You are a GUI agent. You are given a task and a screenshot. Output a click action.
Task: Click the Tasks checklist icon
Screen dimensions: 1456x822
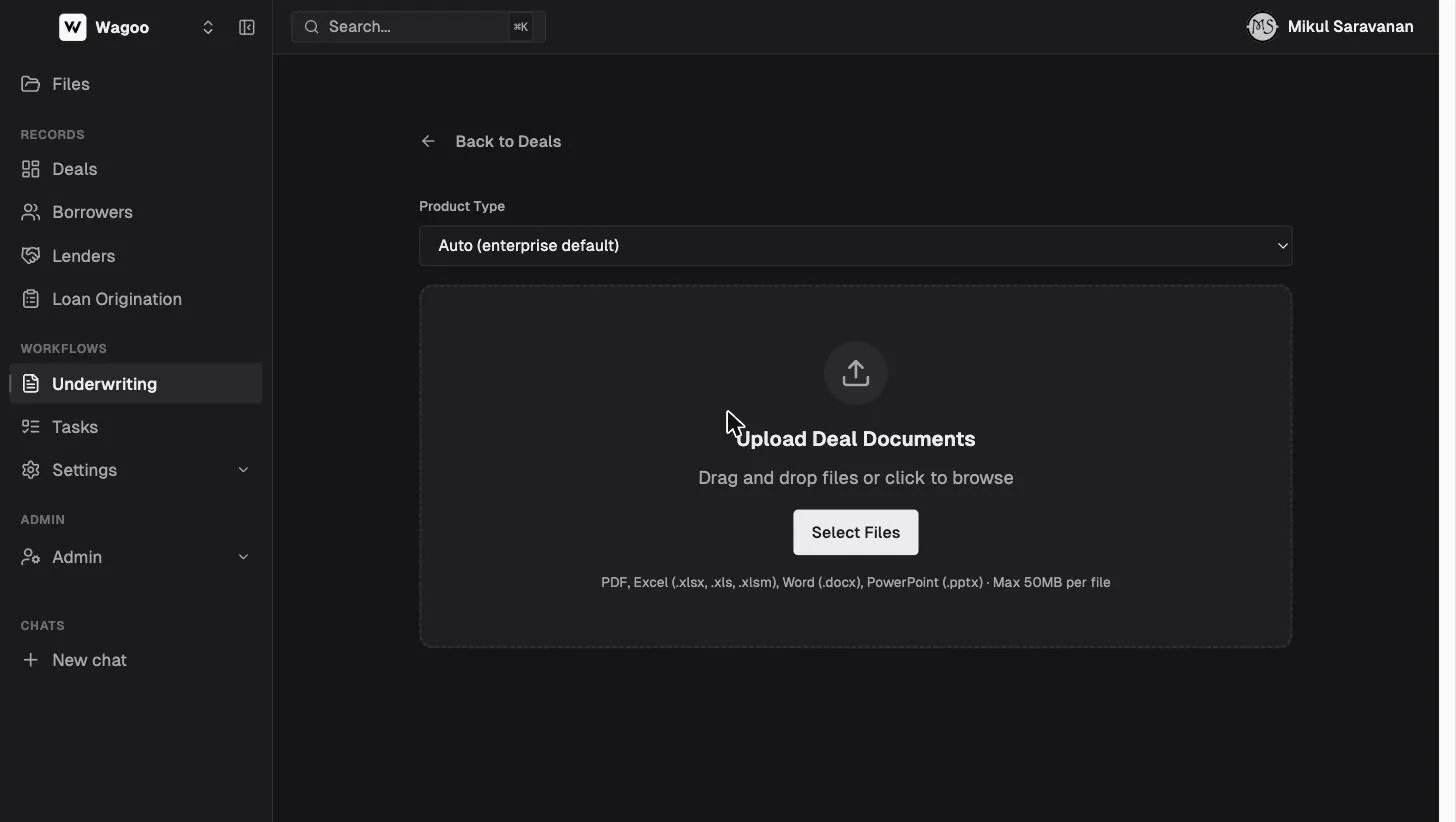31,427
